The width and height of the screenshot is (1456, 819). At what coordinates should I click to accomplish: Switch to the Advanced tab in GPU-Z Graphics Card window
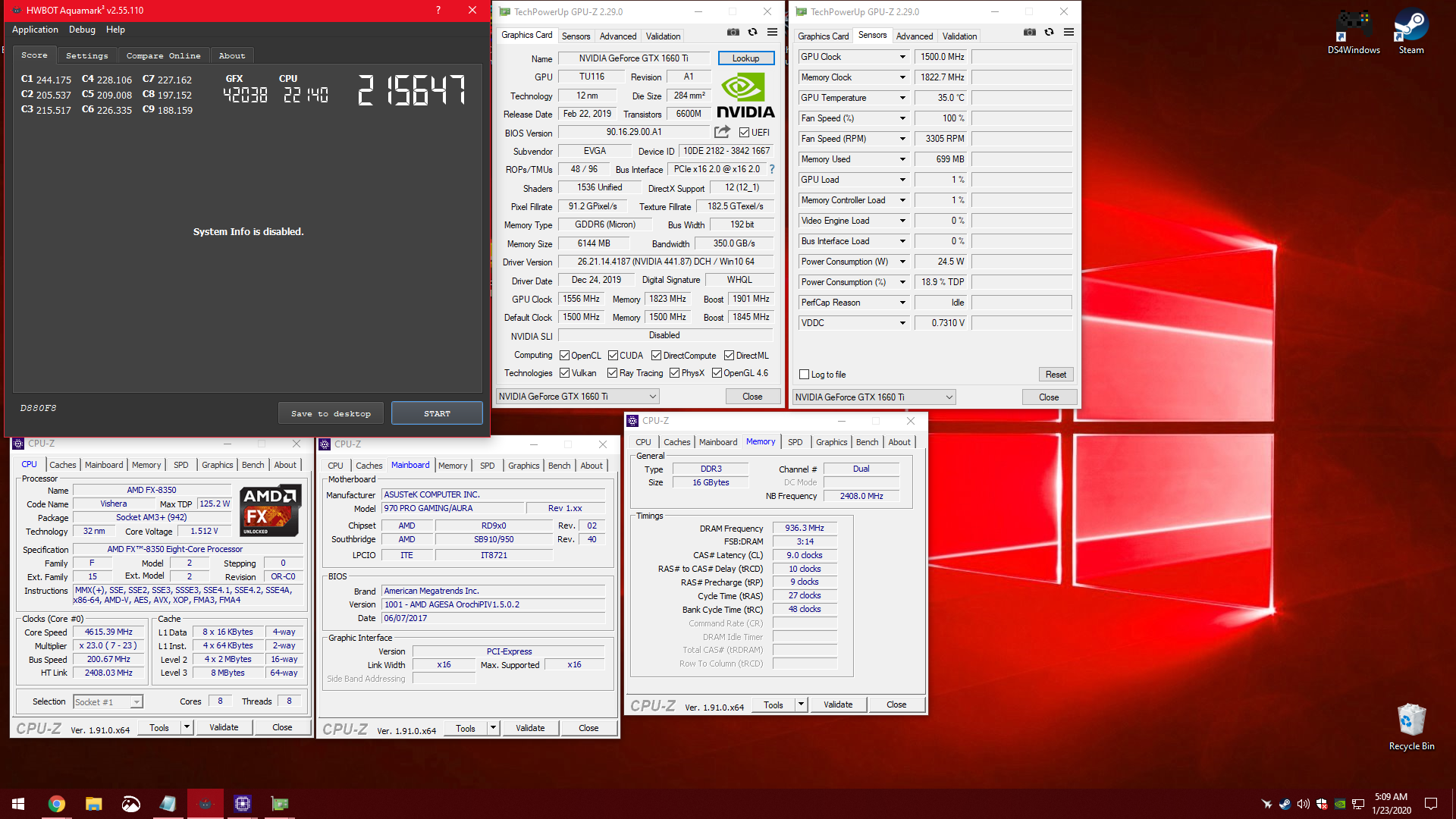pos(618,36)
